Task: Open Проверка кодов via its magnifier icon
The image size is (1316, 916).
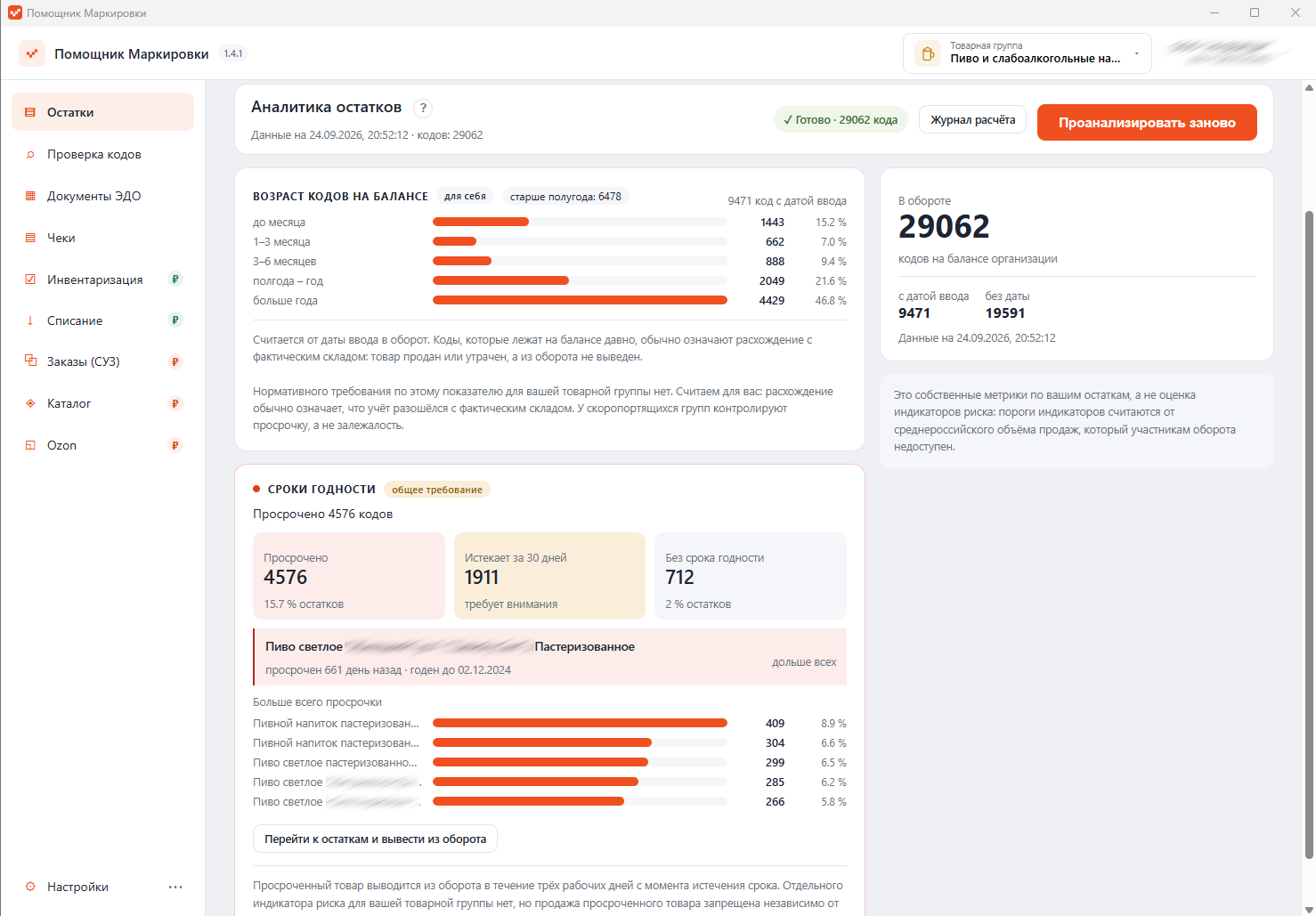Action: pos(30,154)
